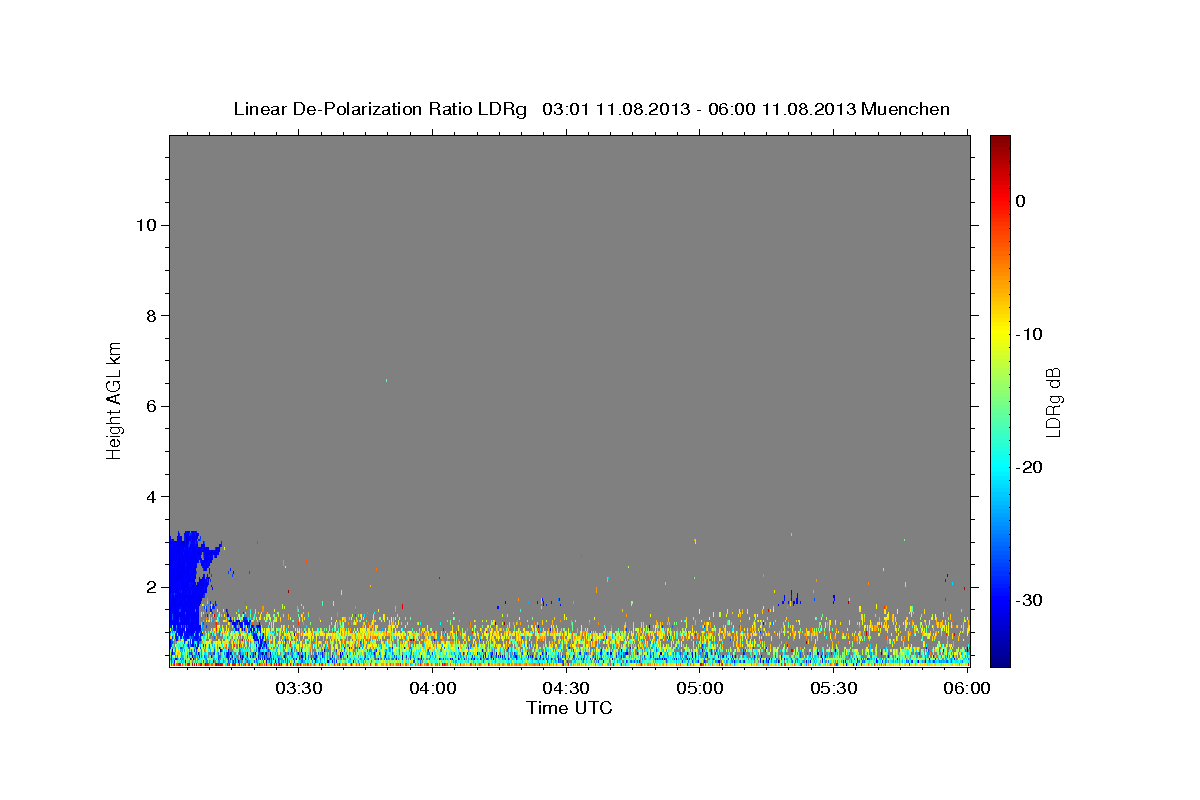Click the Time UTC axis label
1200x800 pixels.
point(569,708)
